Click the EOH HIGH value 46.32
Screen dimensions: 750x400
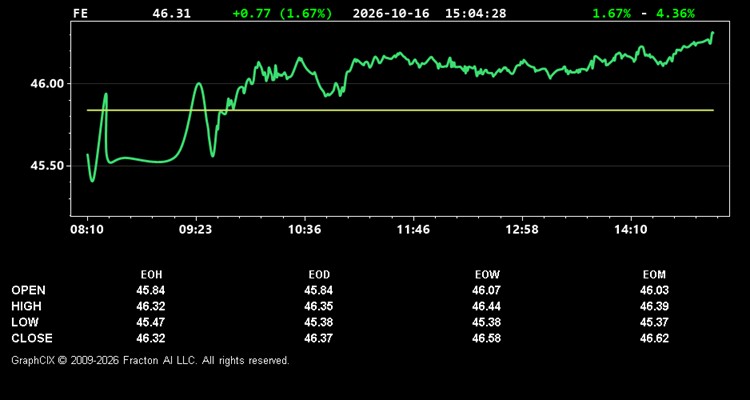(x=151, y=306)
